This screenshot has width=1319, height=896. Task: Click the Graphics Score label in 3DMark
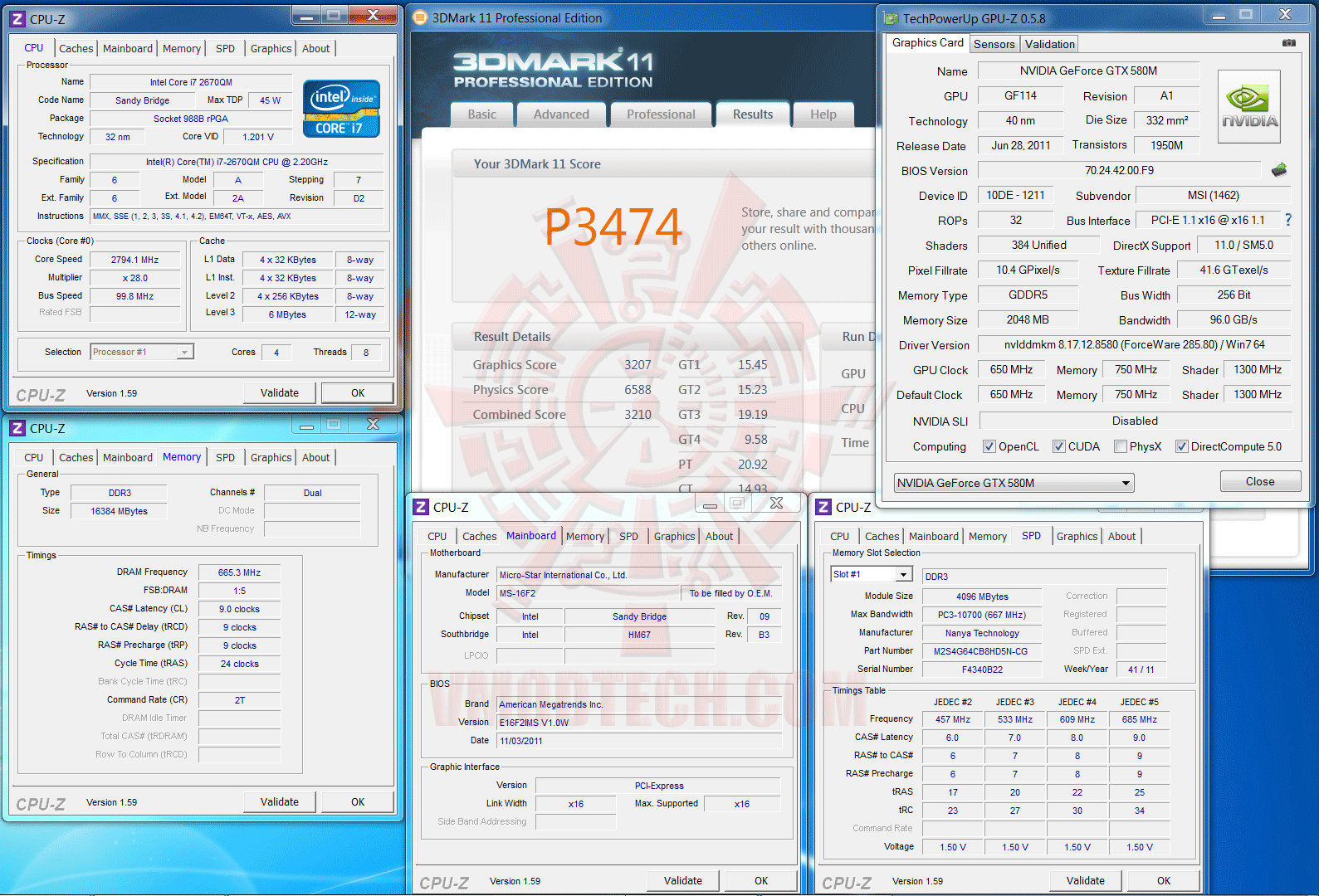pos(515,365)
